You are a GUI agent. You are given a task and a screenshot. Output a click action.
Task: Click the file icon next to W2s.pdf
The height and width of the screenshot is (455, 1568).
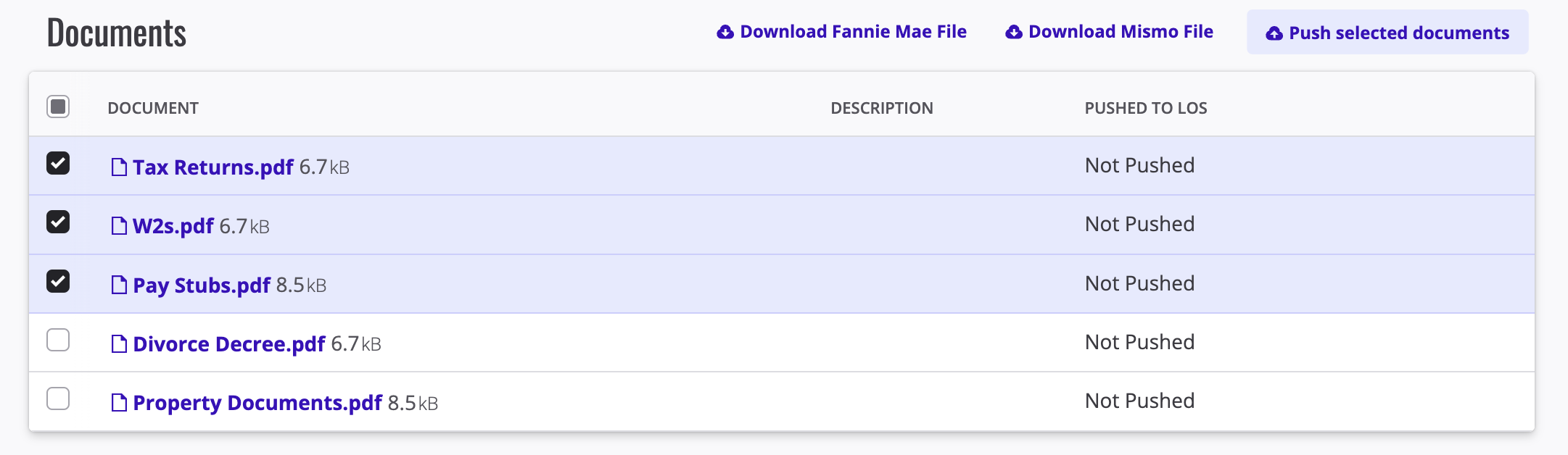119,226
